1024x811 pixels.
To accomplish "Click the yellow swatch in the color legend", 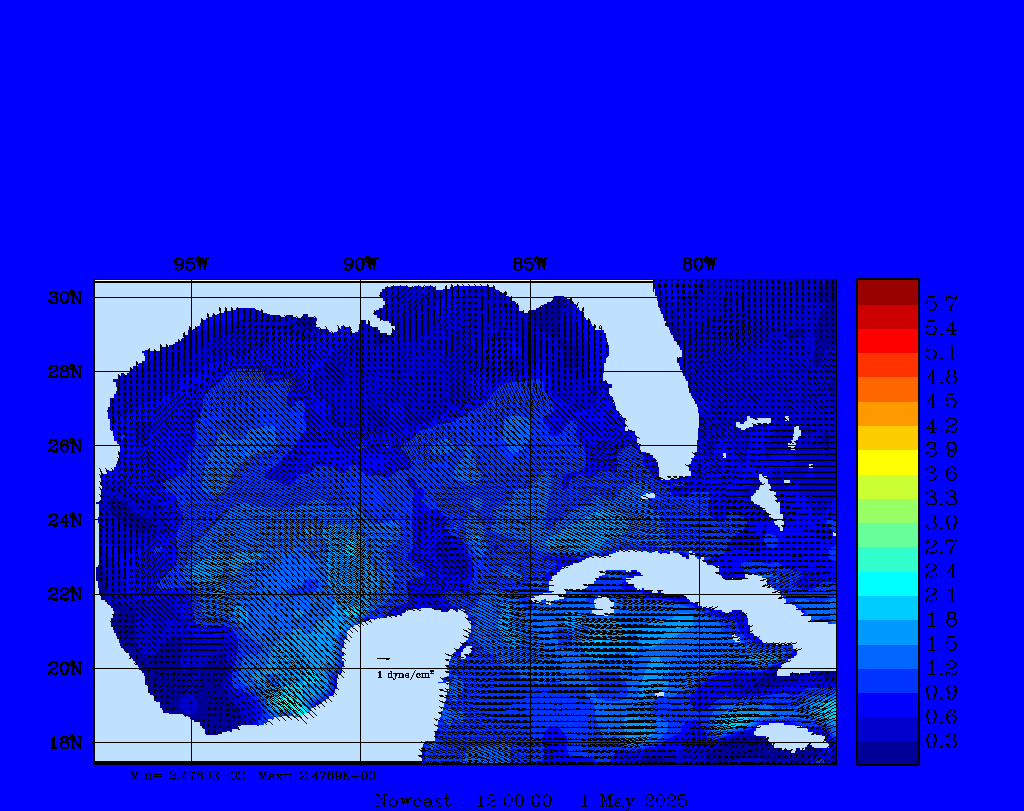I will pyautogui.click(x=887, y=462).
